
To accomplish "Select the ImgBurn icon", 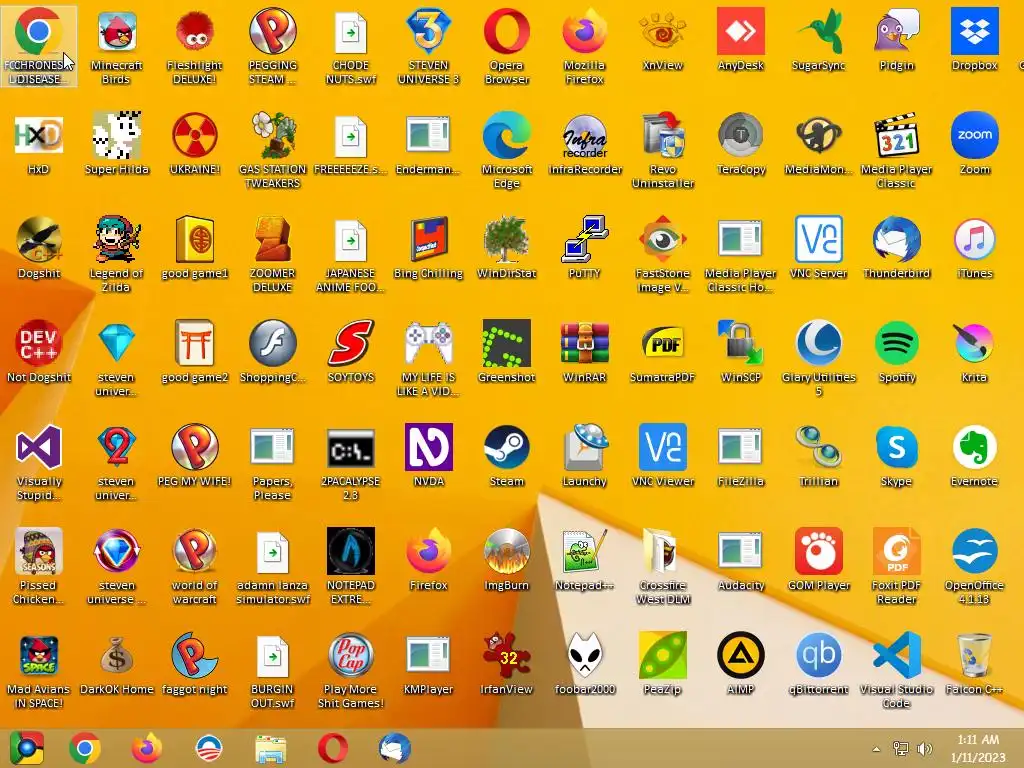I will (x=507, y=551).
